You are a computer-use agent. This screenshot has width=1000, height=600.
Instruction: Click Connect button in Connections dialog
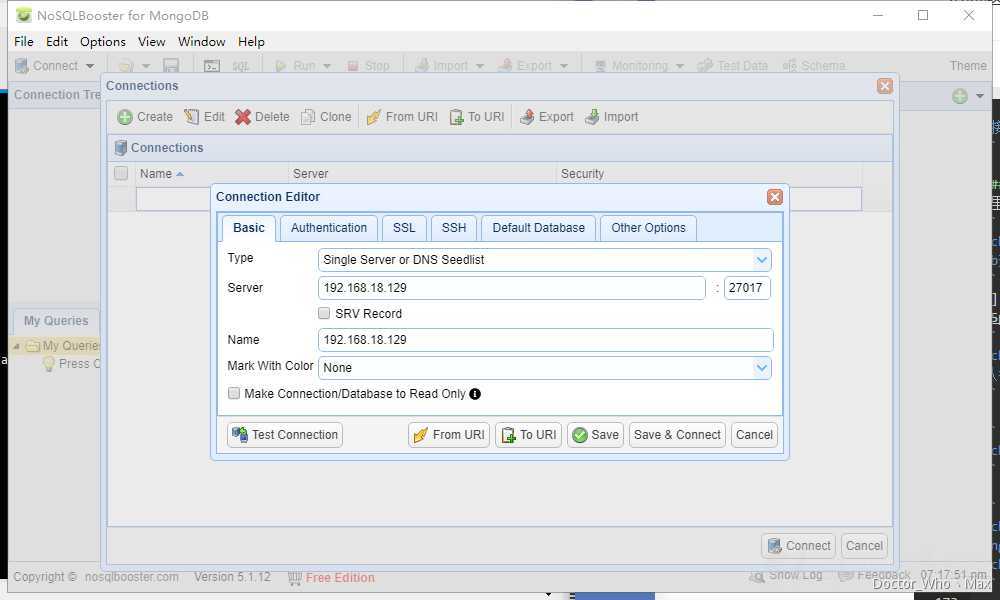798,546
